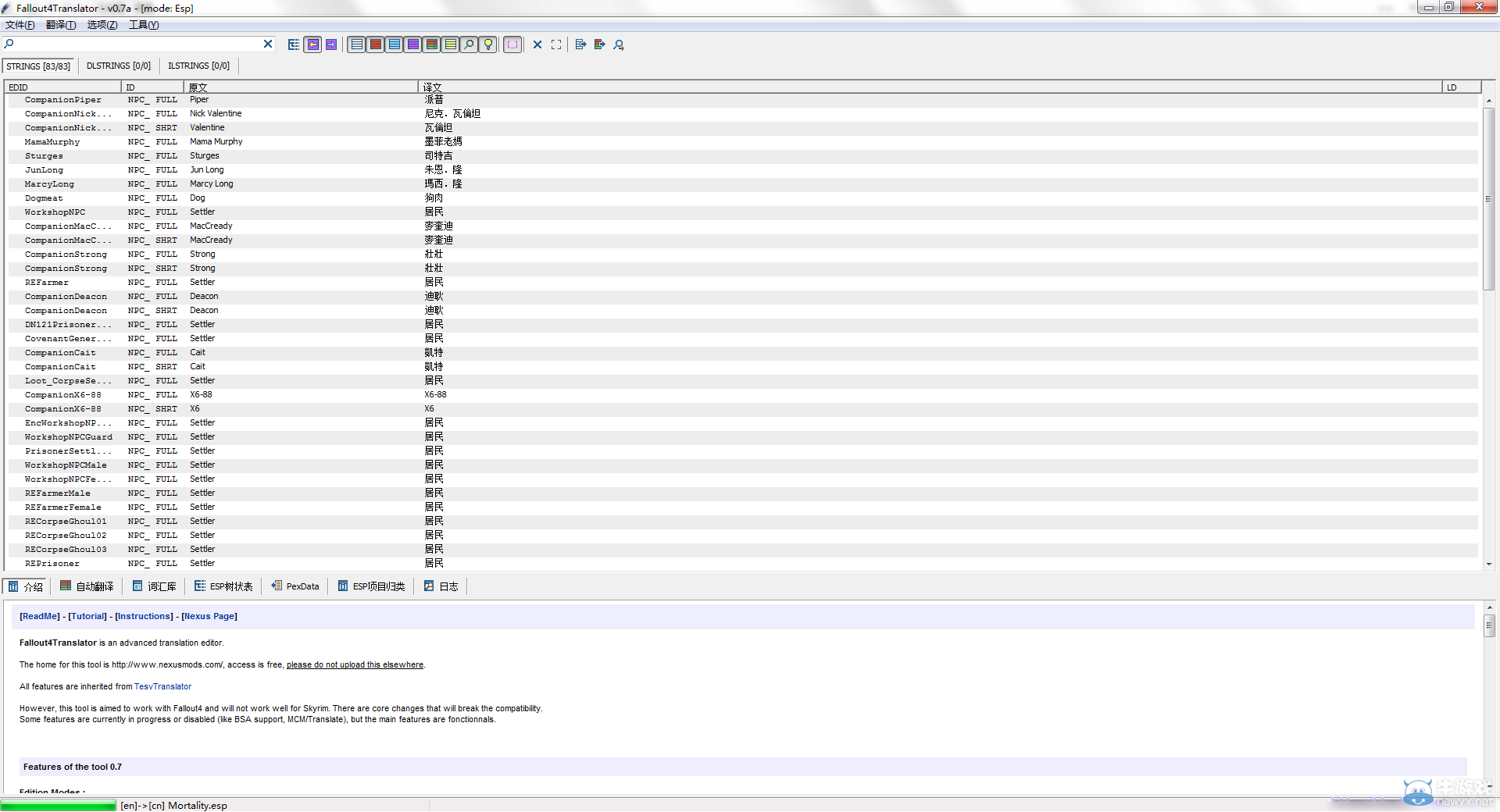Open the ReadMe link
The height and width of the screenshot is (812, 1500).
coord(40,616)
